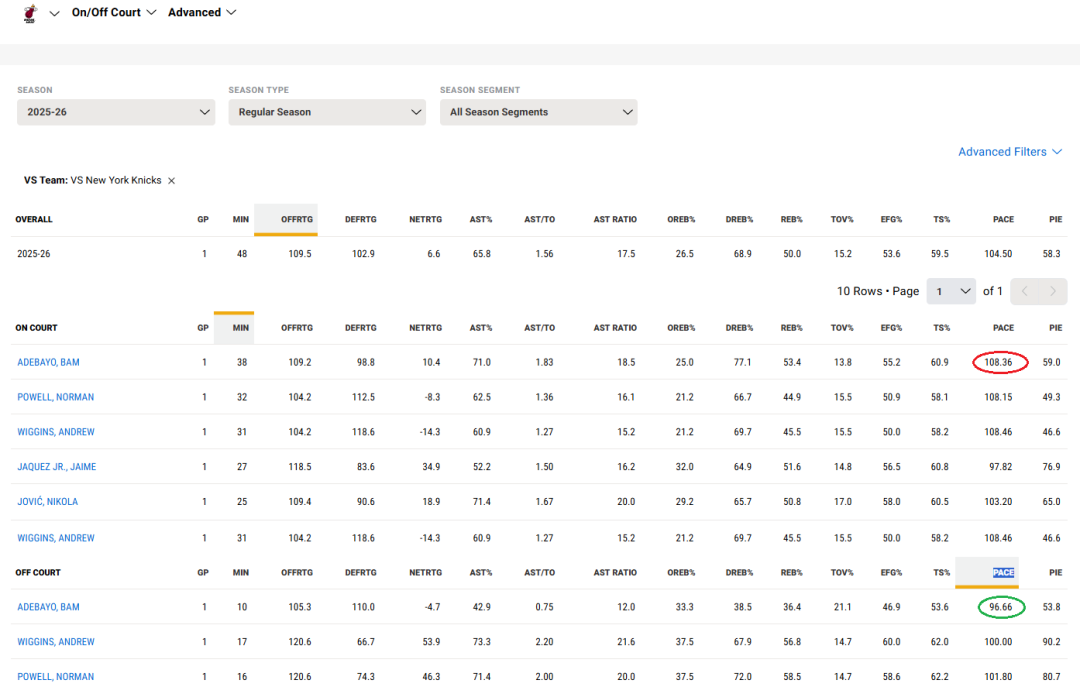Viewport: 1080px width, 687px height.
Task: Open the team selector chevron beside logo
Action: pos(54,14)
